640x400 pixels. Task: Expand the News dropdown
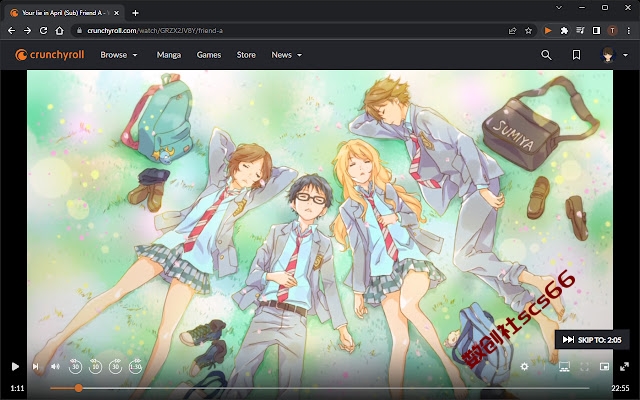point(287,55)
